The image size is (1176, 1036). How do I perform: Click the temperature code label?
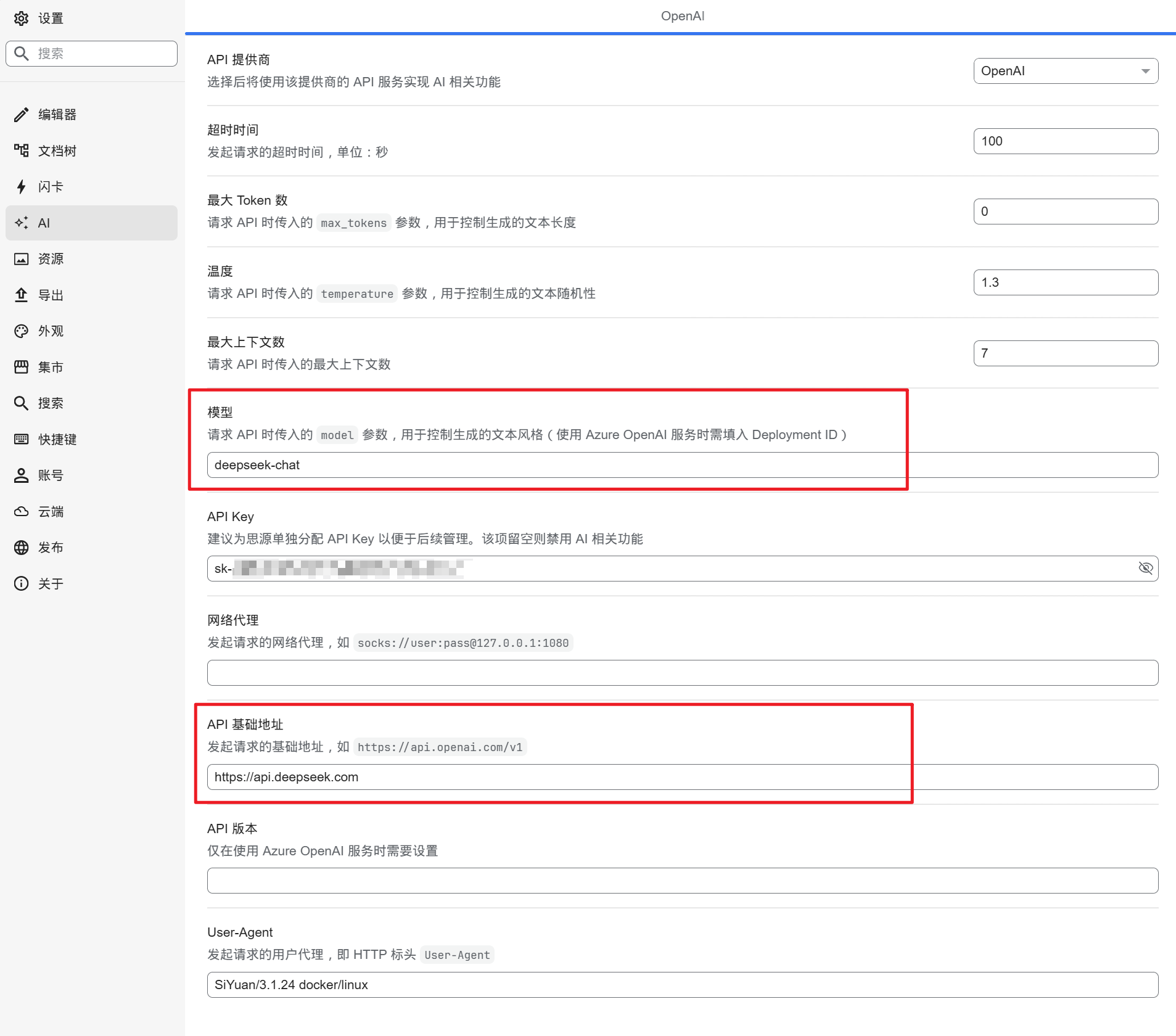[x=357, y=294]
